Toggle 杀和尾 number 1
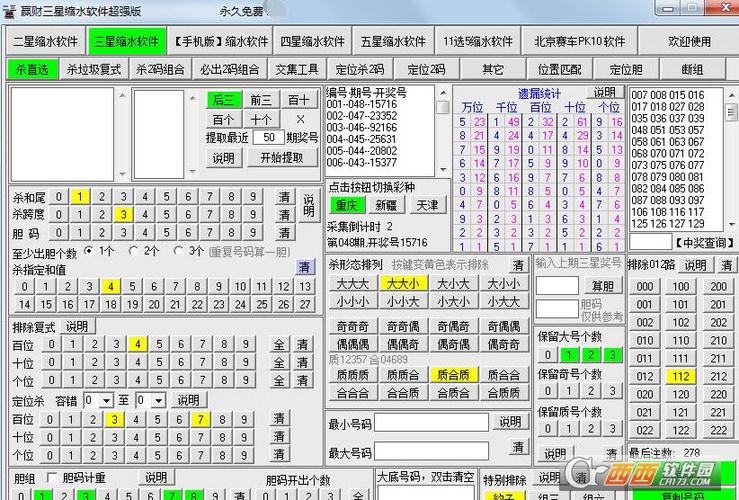Viewport: 739px width, 500px height. click(x=80, y=196)
